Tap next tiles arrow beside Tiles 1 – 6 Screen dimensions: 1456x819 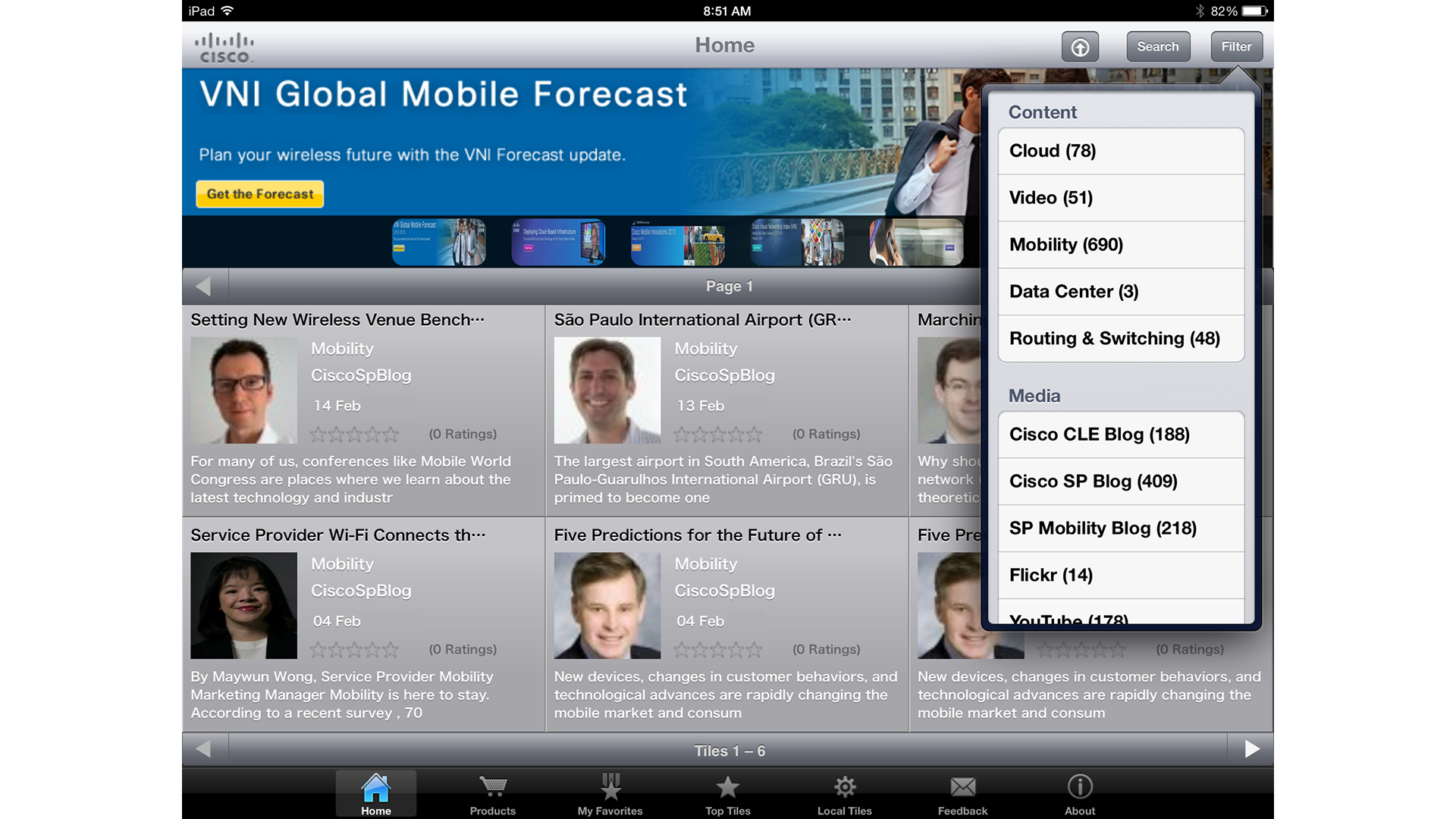click(1251, 750)
